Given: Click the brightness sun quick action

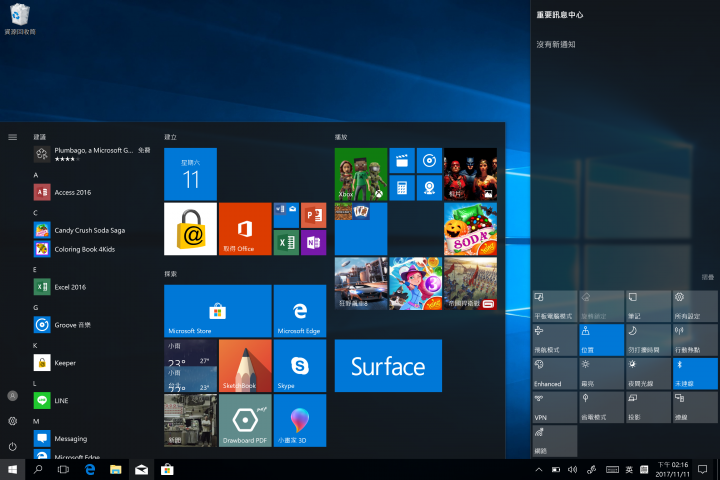Looking at the screenshot, I should [602, 373].
